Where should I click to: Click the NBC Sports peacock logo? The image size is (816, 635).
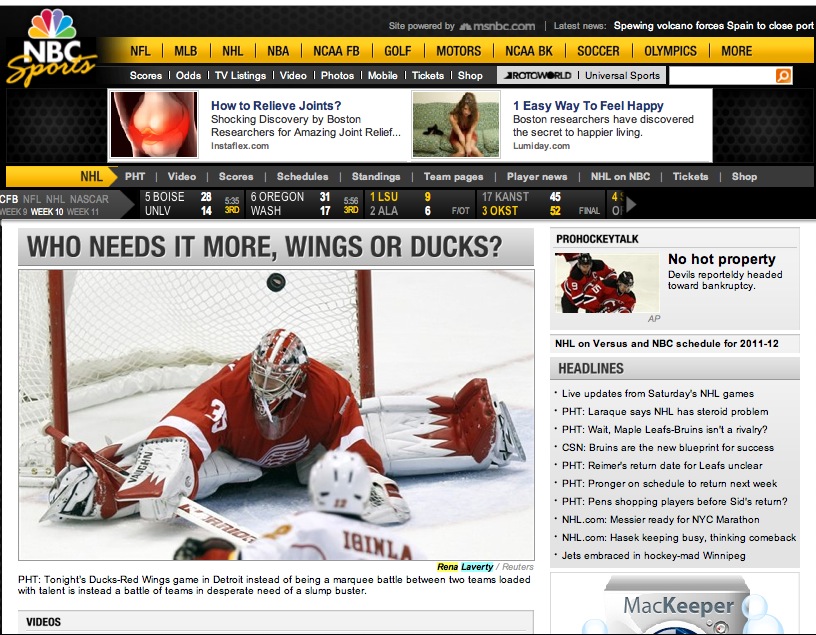(51, 47)
